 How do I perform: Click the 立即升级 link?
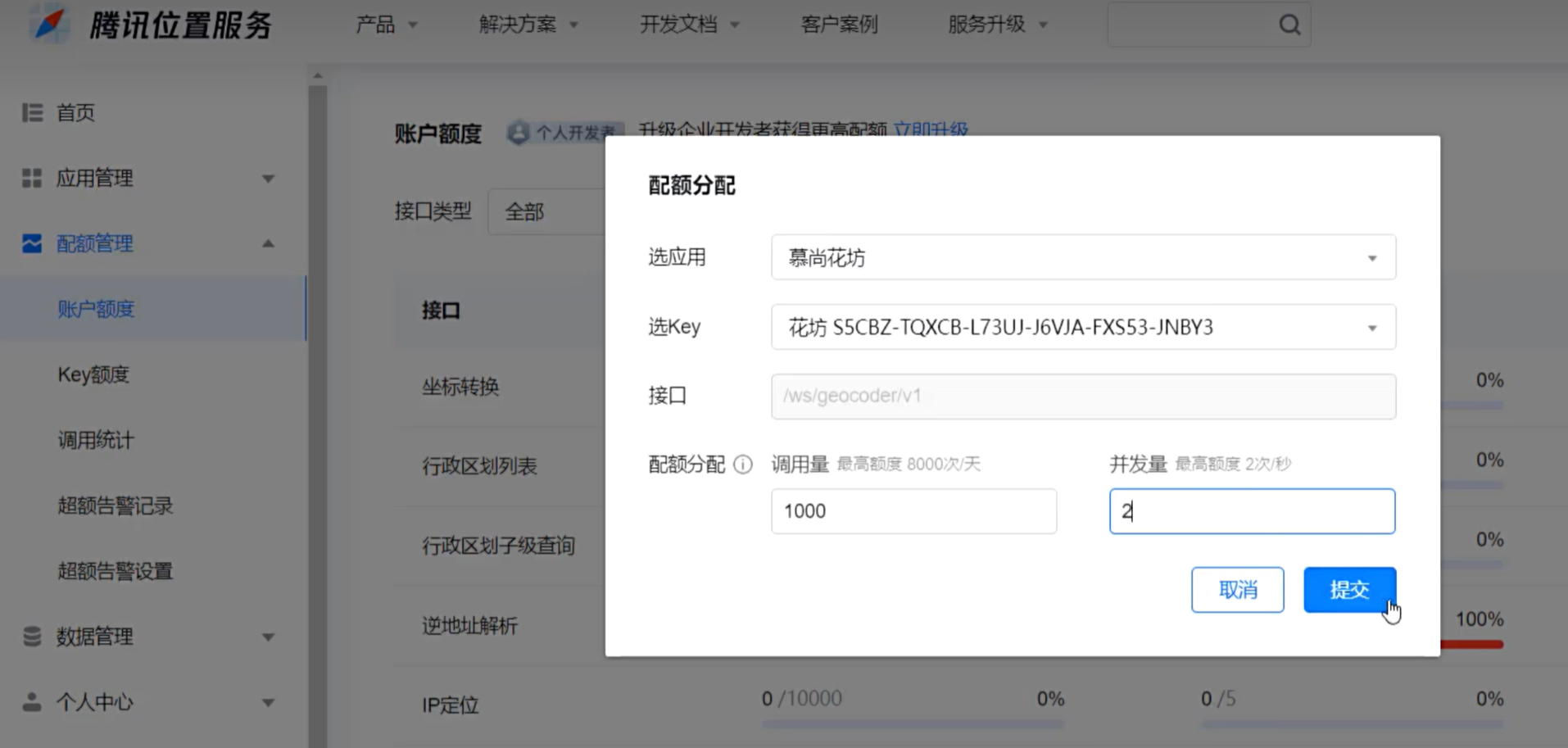tap(931, 130)
